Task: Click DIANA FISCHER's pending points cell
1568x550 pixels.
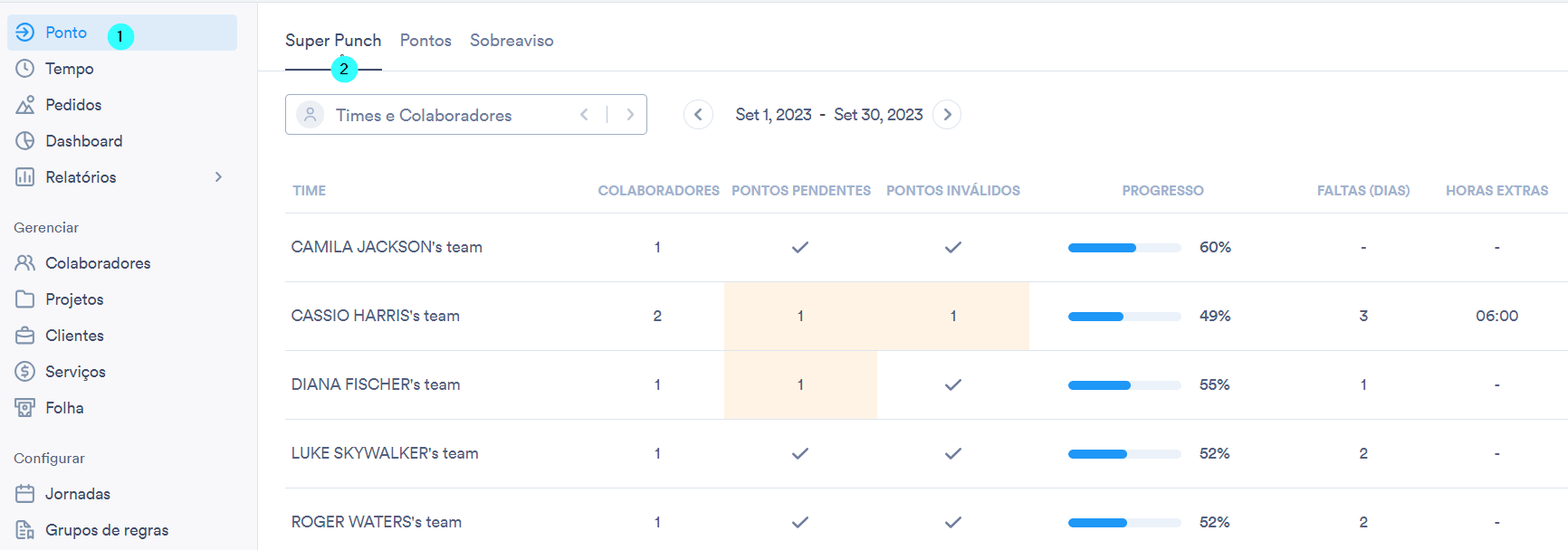Action: [x=800, y=384]
